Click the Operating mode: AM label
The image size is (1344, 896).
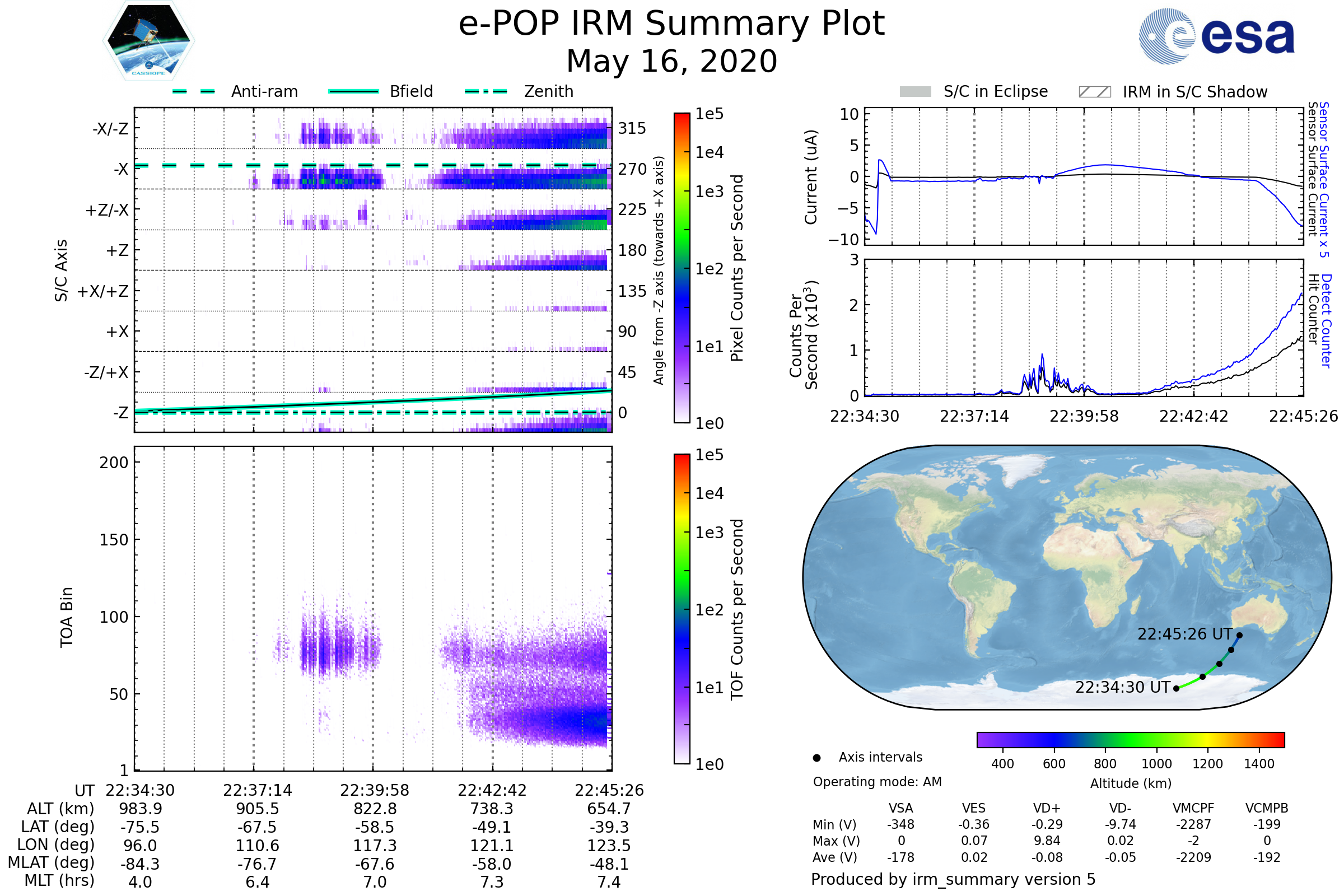877,782
